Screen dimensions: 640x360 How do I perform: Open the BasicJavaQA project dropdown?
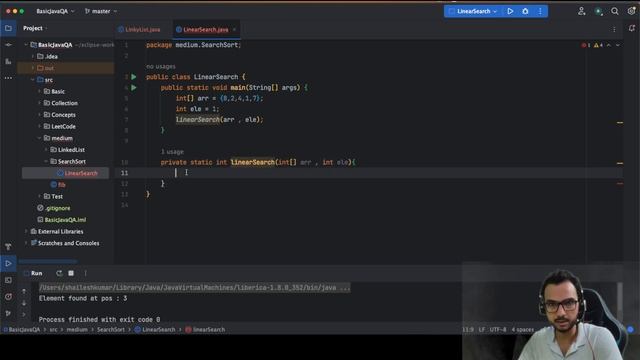pyautogui.click(x=55, y=11)
